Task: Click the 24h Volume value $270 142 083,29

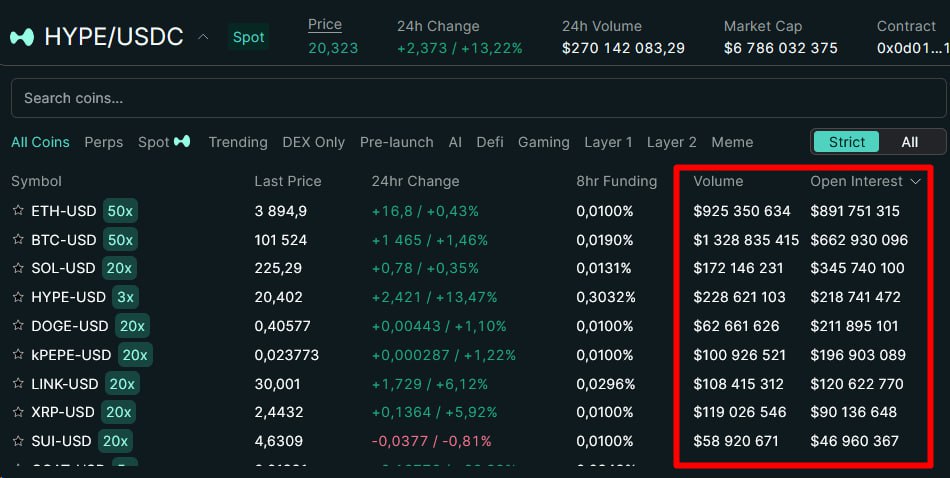Action: (x=623, y=48)
